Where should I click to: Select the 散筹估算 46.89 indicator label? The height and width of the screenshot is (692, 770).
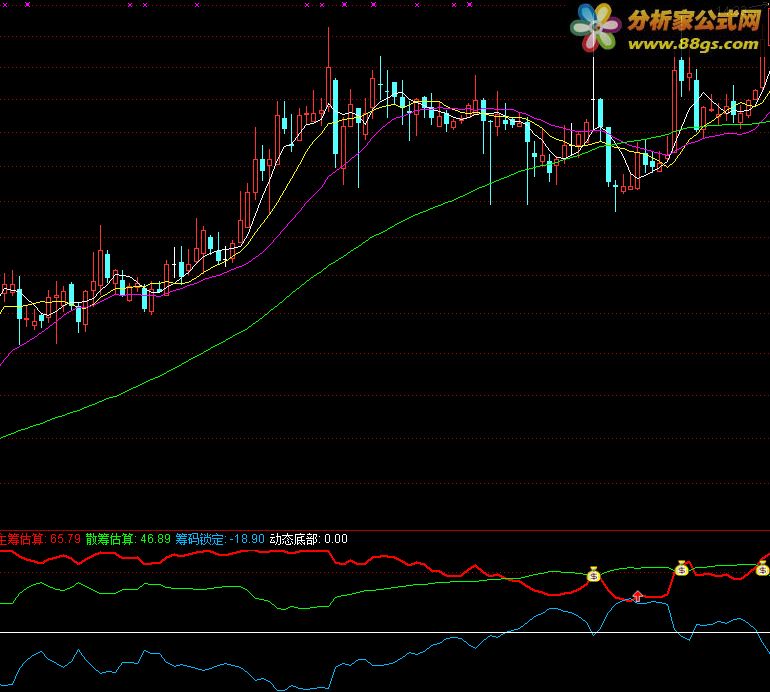point(128,539)
